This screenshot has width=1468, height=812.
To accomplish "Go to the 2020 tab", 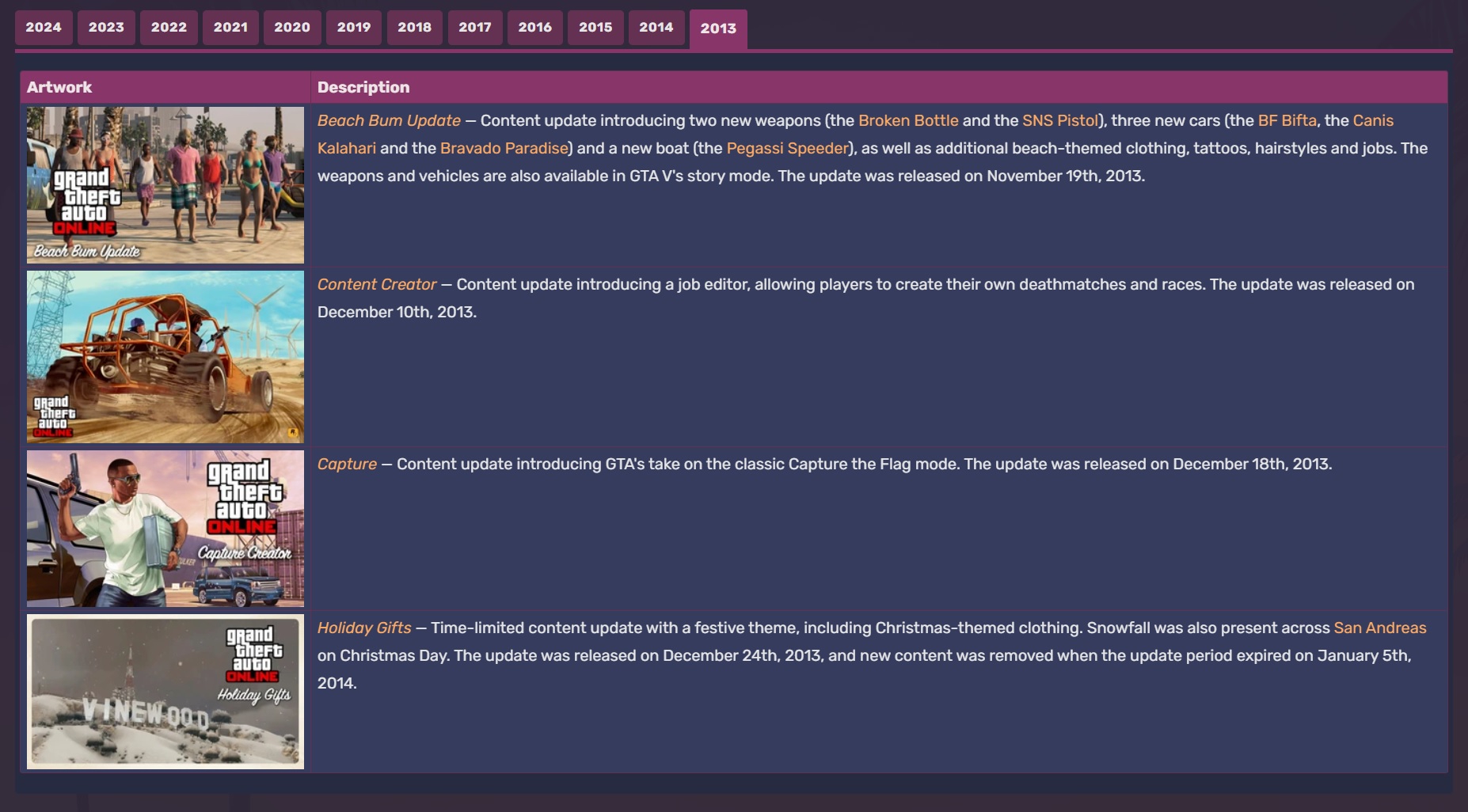I will 292,28.
